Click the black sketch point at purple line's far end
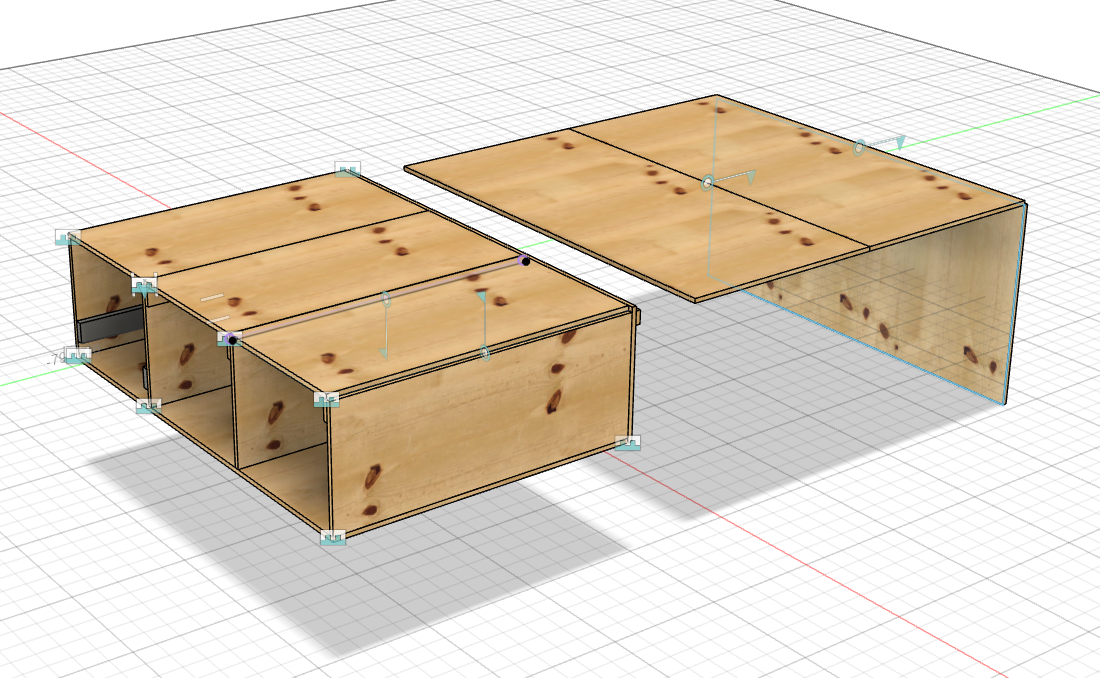The image size is (1100, 678). pos(526,261)
